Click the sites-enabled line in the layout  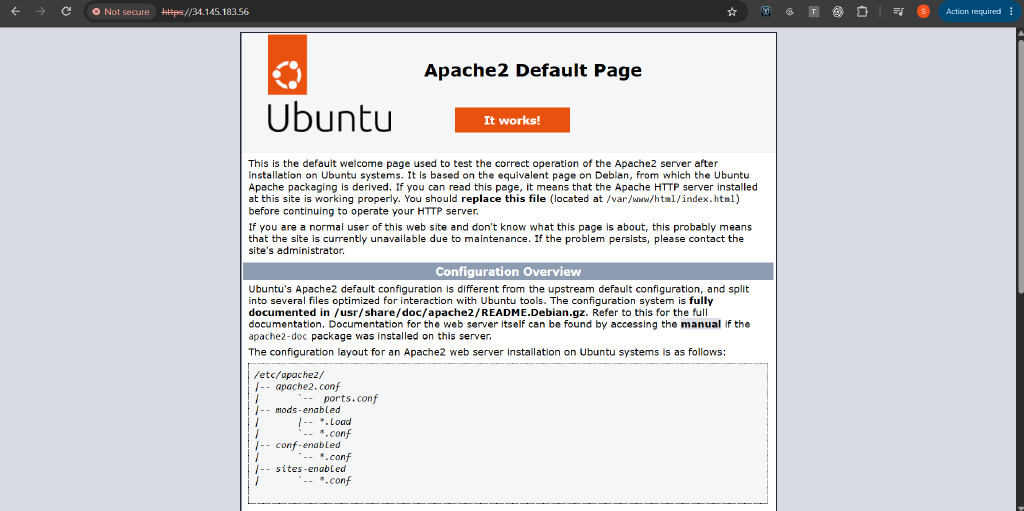pyautogui.click(x=310, y=469)
